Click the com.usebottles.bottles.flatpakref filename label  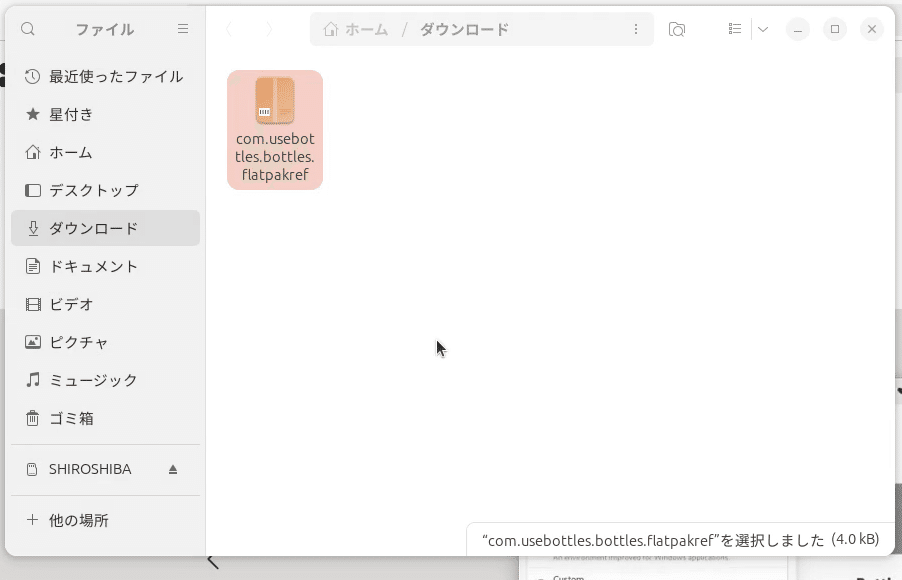tap(275, 157)
